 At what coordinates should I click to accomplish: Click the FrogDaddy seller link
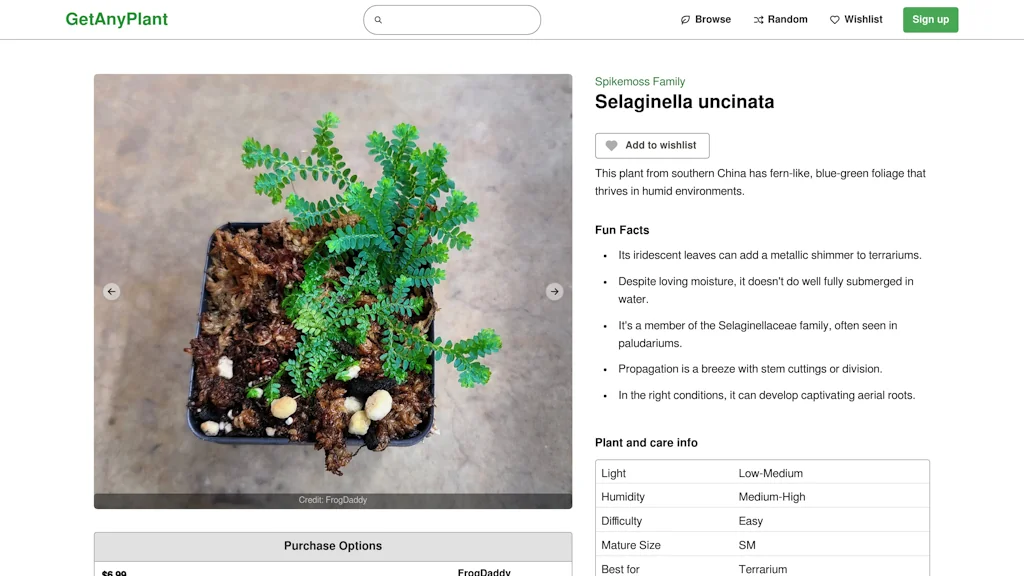pyautogui.click(x=484, y=572)
